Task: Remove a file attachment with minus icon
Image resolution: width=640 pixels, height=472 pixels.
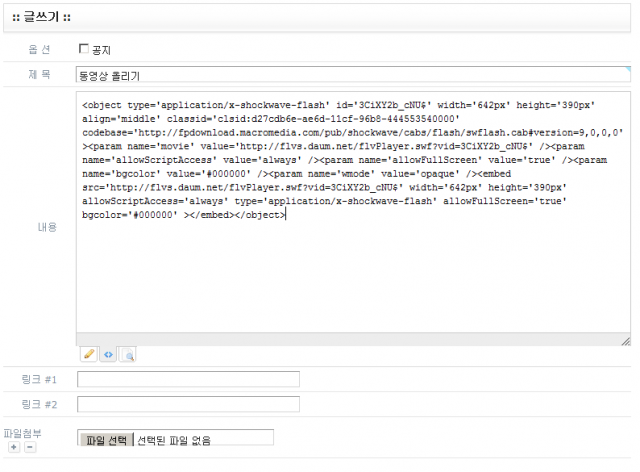Action: coord(29,447)
